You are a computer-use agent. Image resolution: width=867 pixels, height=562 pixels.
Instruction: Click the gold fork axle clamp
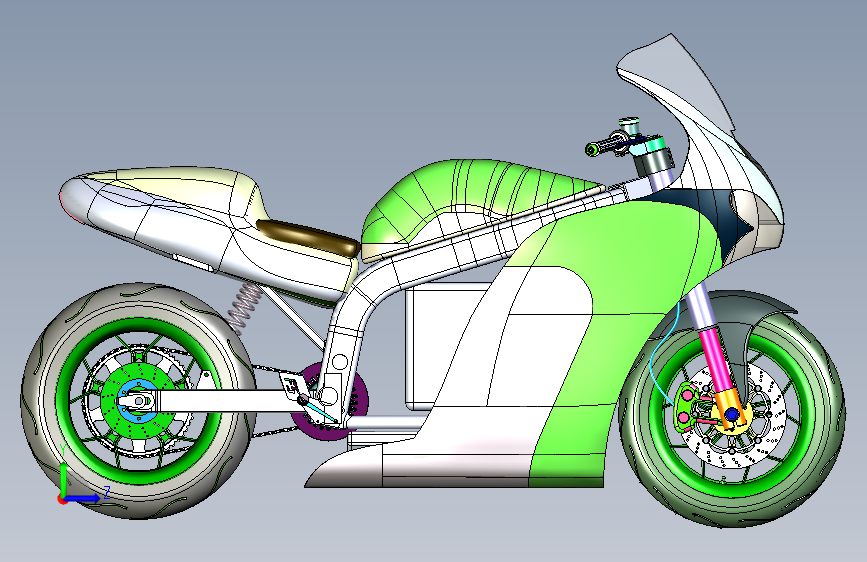731,409
